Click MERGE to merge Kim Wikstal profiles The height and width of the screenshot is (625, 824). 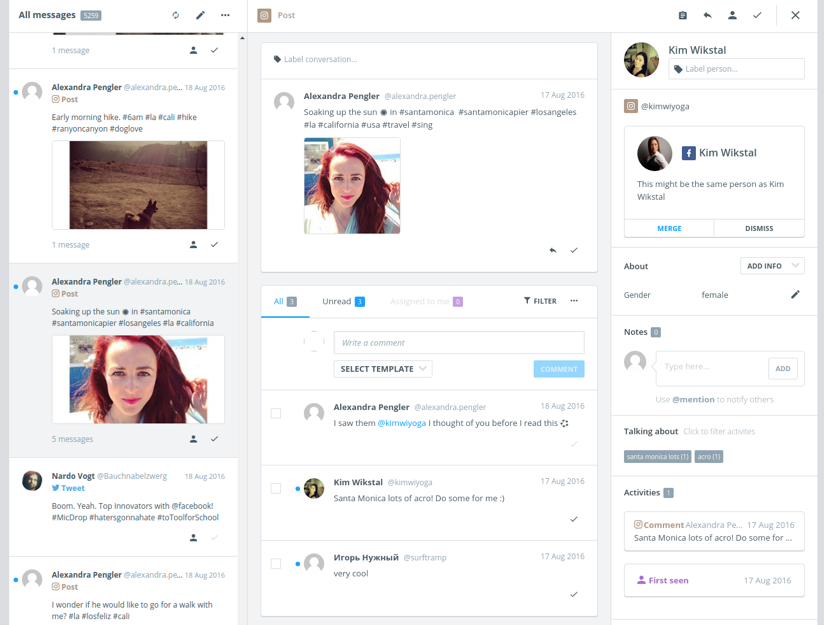[x=669, y=228]
